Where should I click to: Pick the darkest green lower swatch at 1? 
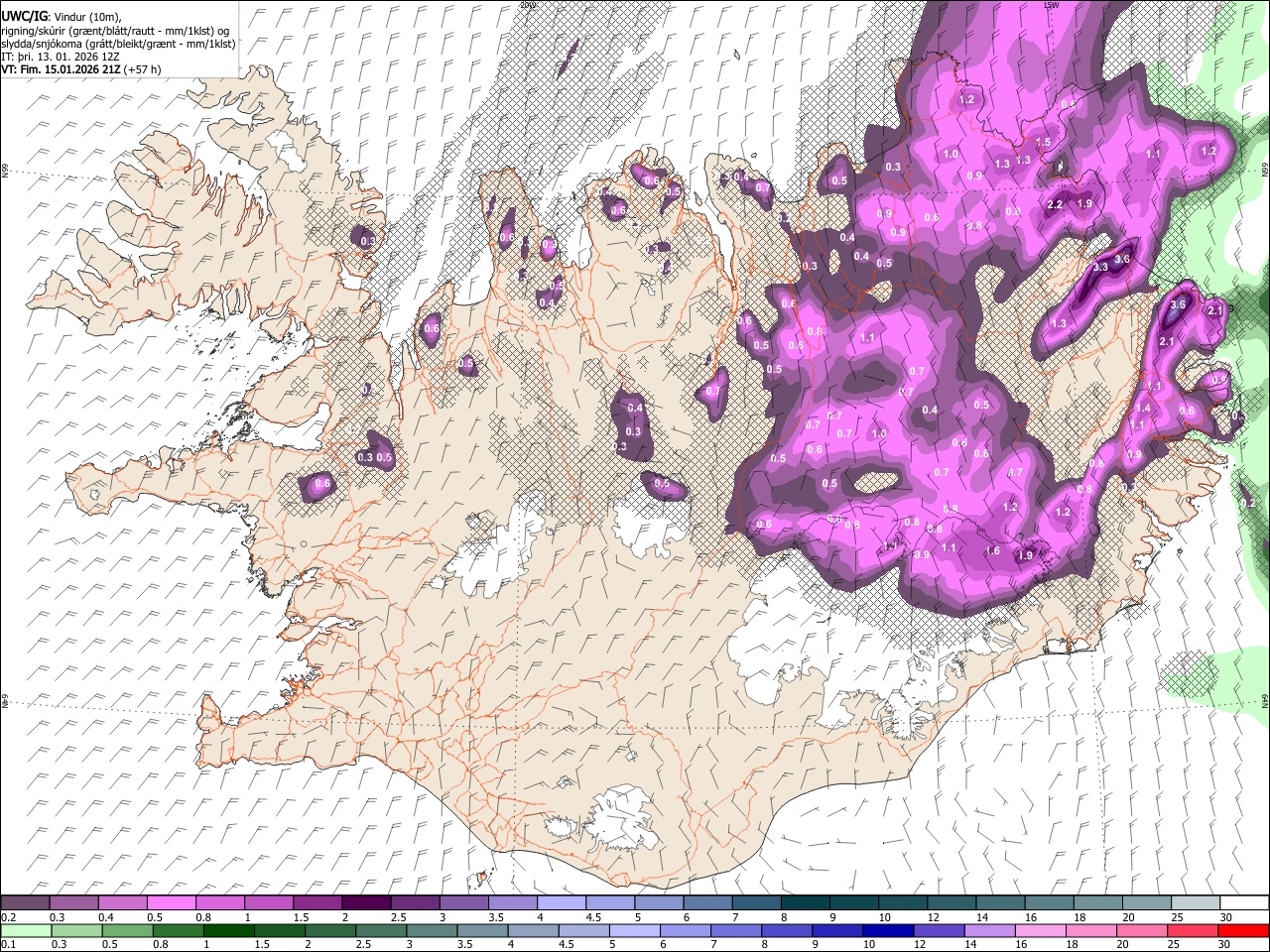[228, 930]
